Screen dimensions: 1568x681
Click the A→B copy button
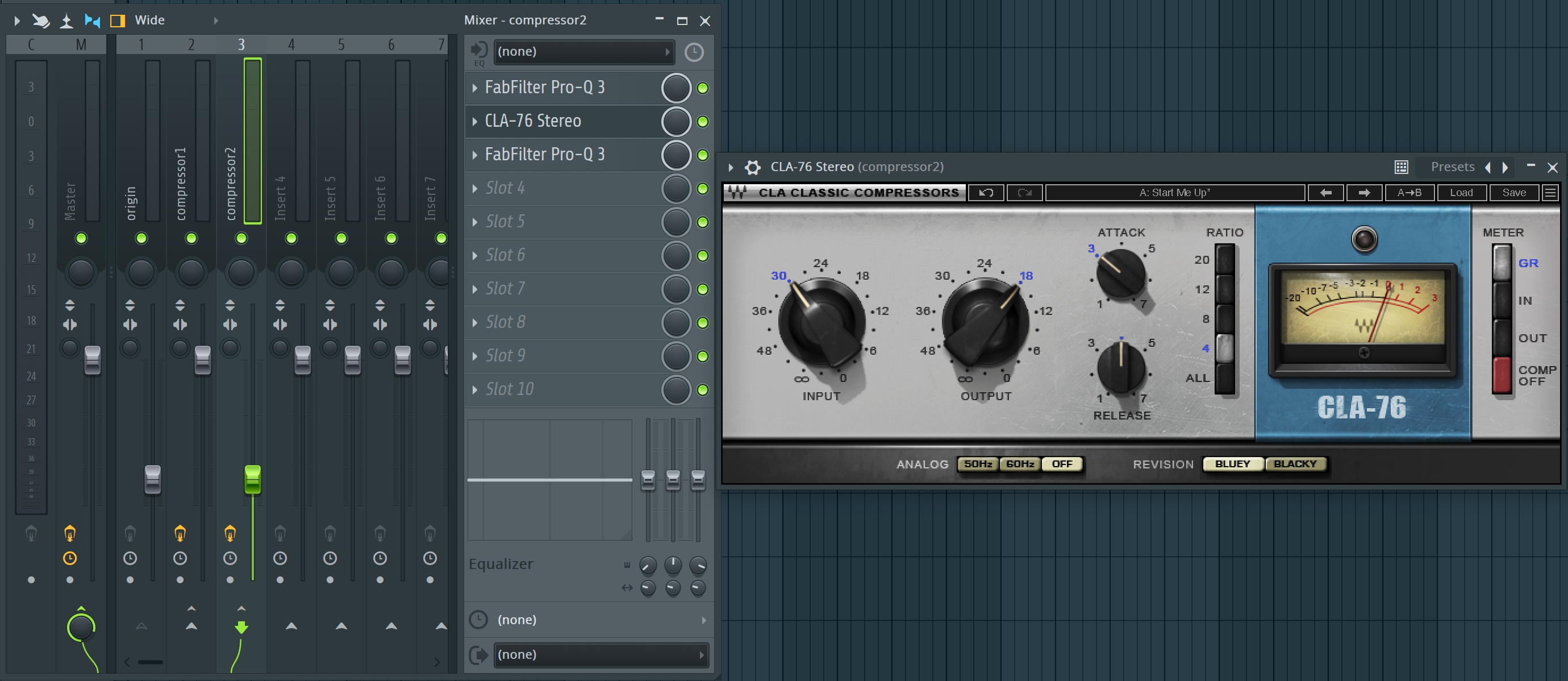click(x=1409, y=193)
